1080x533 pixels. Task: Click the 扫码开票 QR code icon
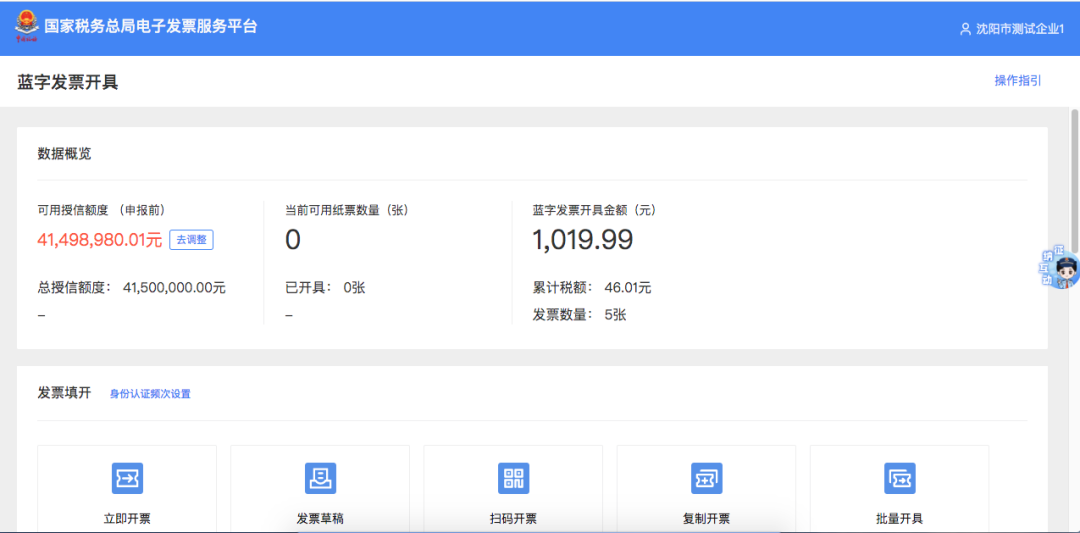[x=513, y=478]
